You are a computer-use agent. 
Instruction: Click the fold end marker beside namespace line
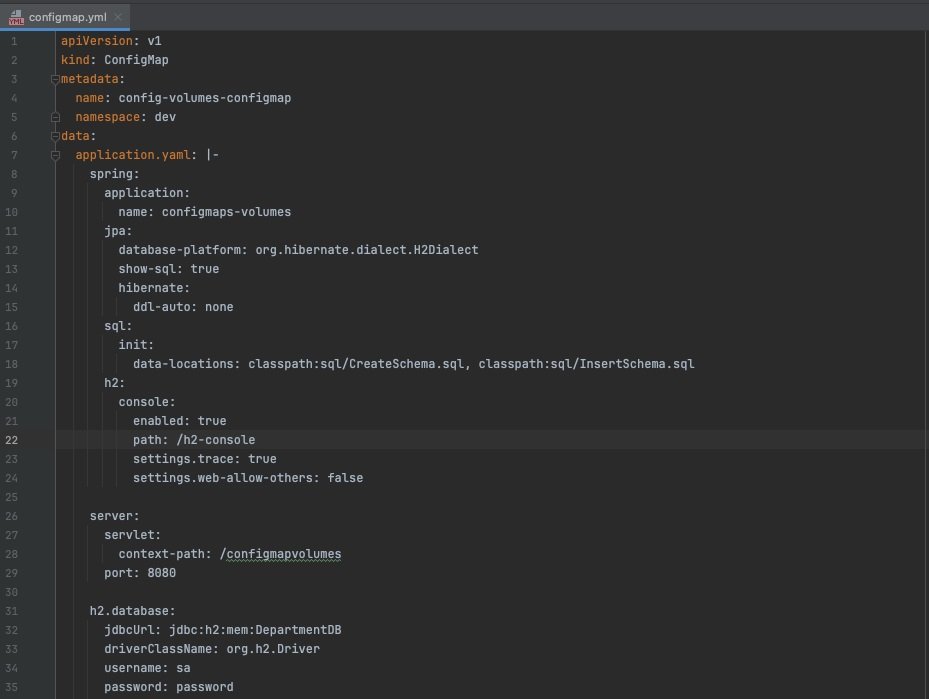click(55, 117)
